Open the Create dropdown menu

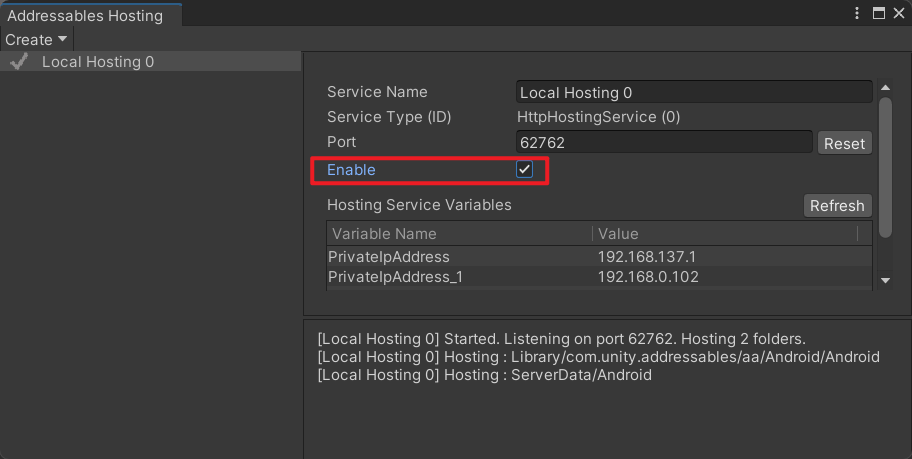(x=35, y=40)
